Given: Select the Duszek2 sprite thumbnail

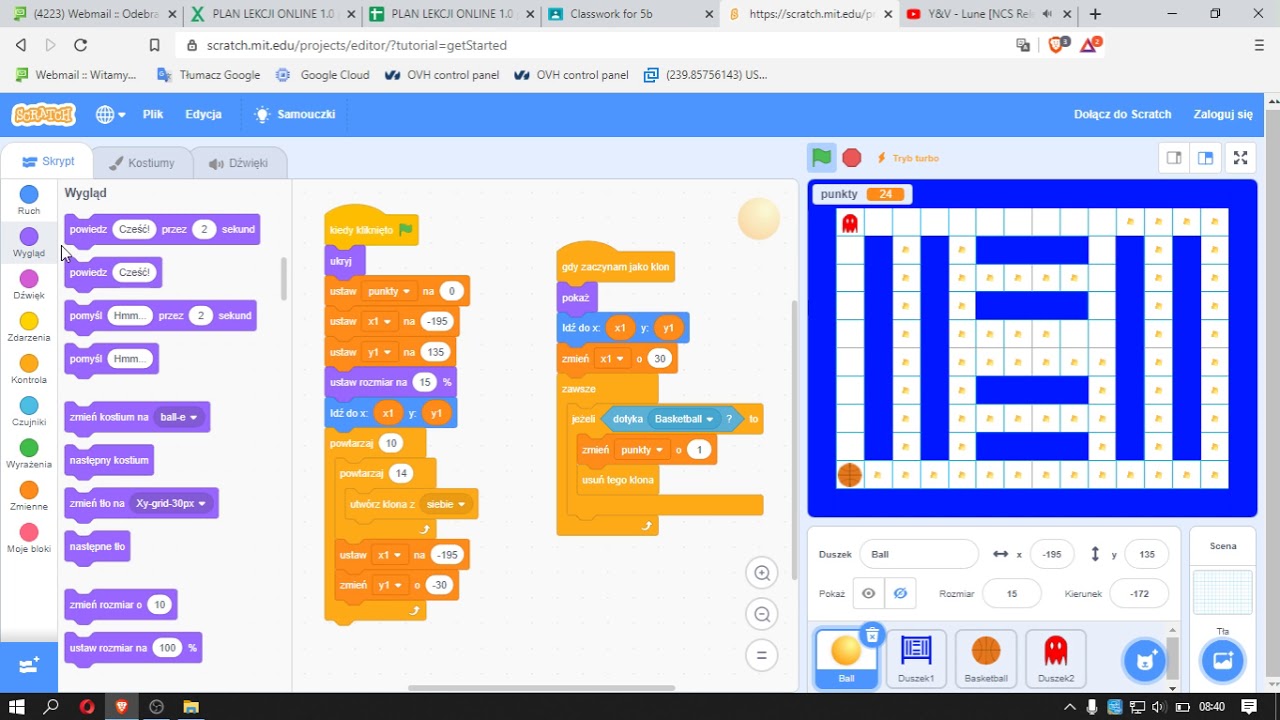Looking at the screenshot, I should 1055,659.
